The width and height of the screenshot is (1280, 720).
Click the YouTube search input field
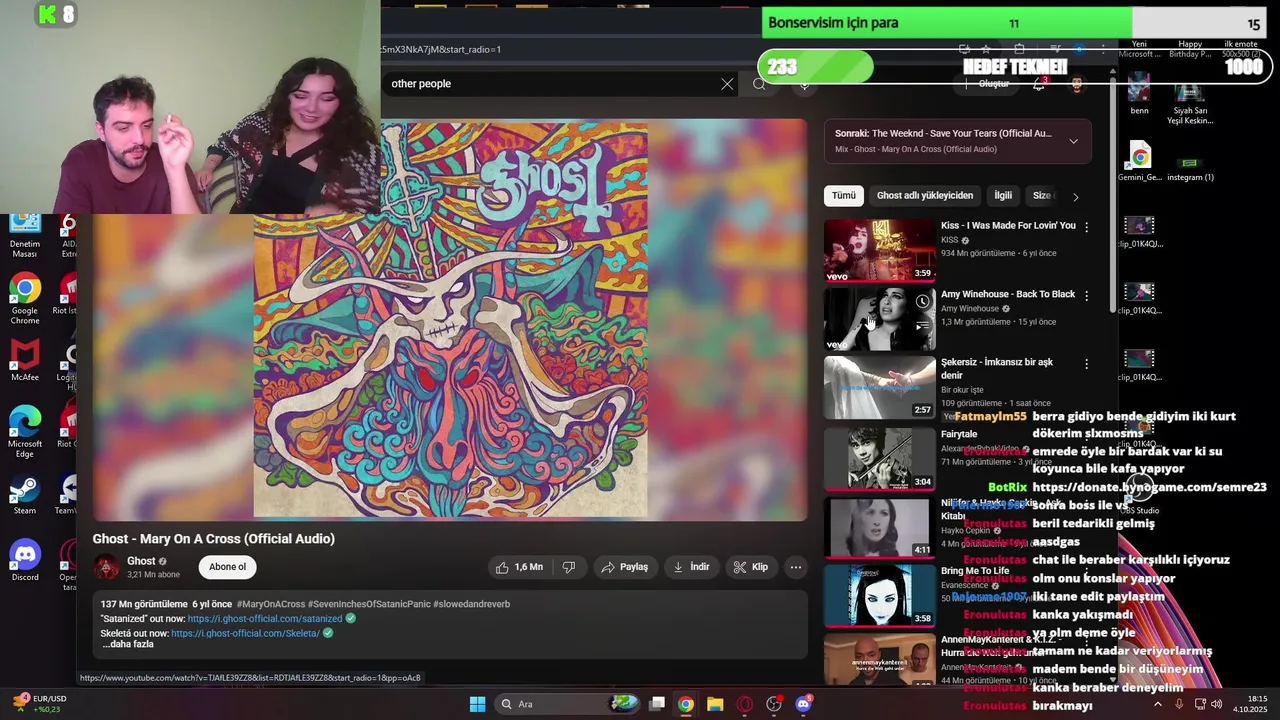tap(550, 84)
